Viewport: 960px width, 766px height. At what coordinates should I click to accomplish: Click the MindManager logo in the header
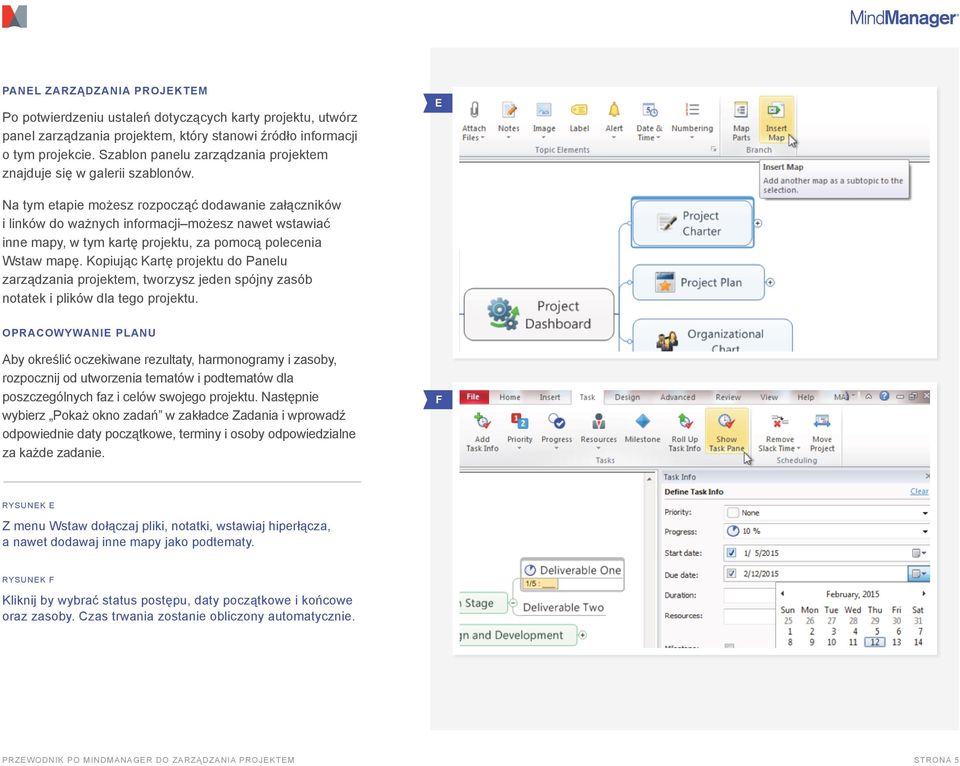coord(903,18)
